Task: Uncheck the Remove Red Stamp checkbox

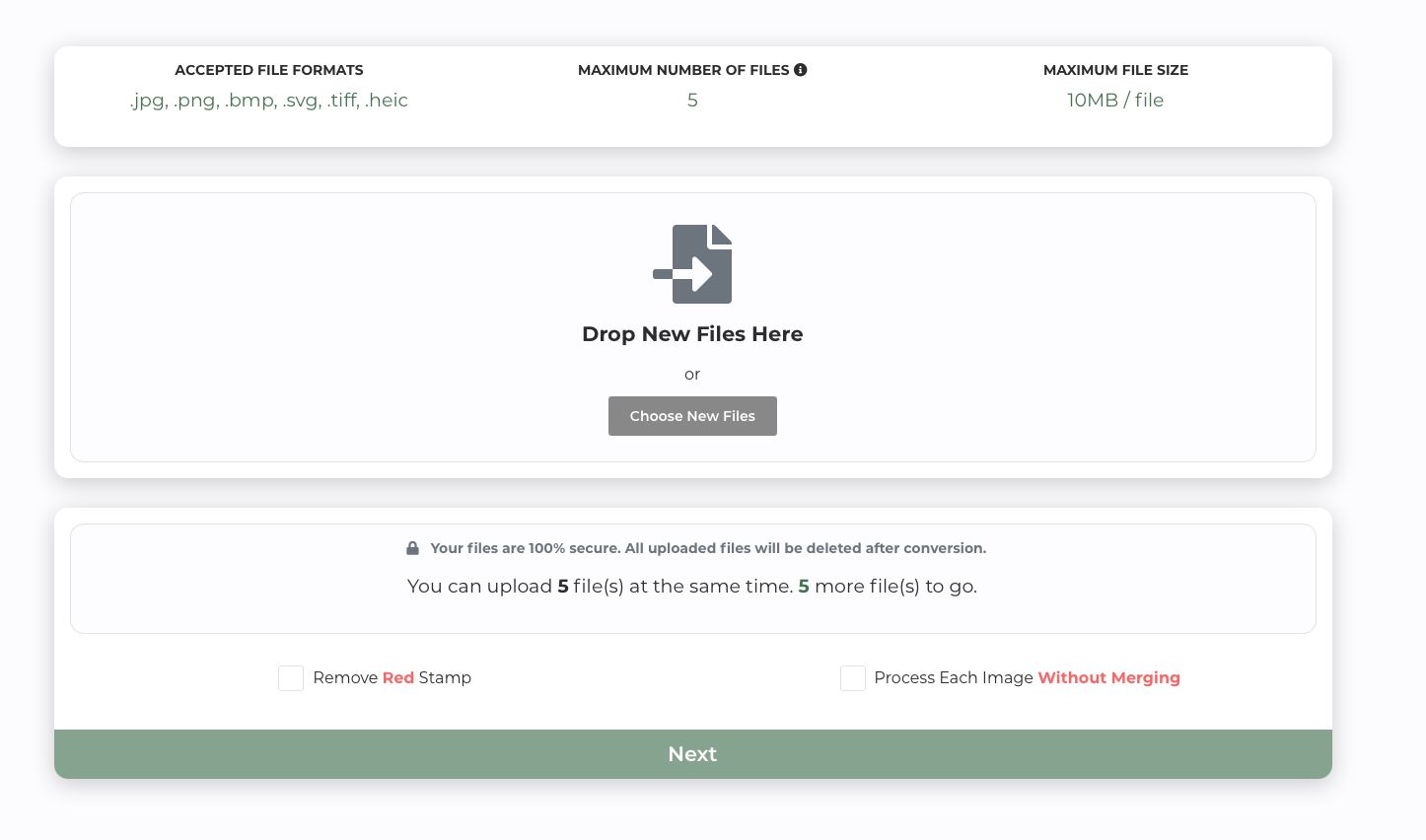Action: point(291,678)
